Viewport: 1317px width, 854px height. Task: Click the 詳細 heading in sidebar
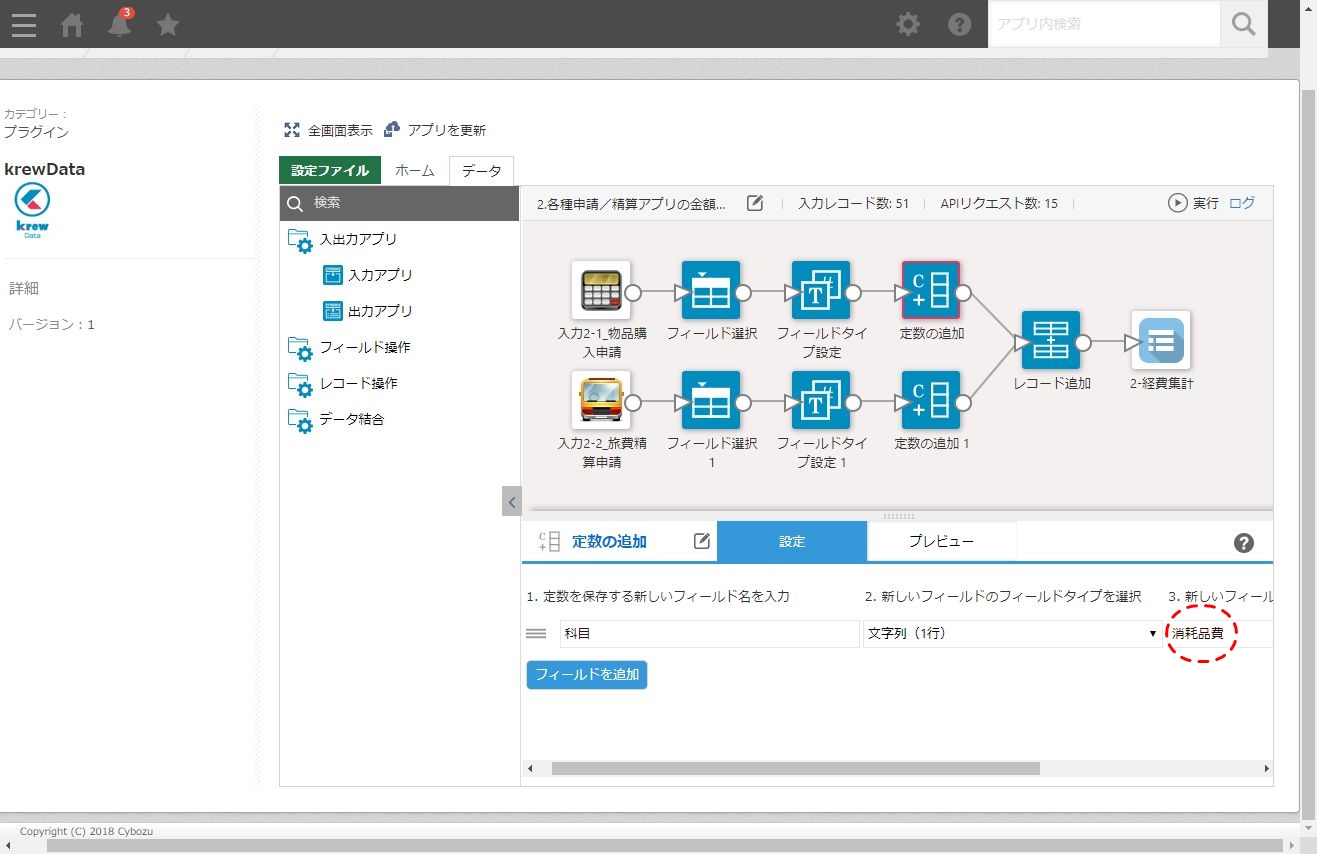[24, 288]
